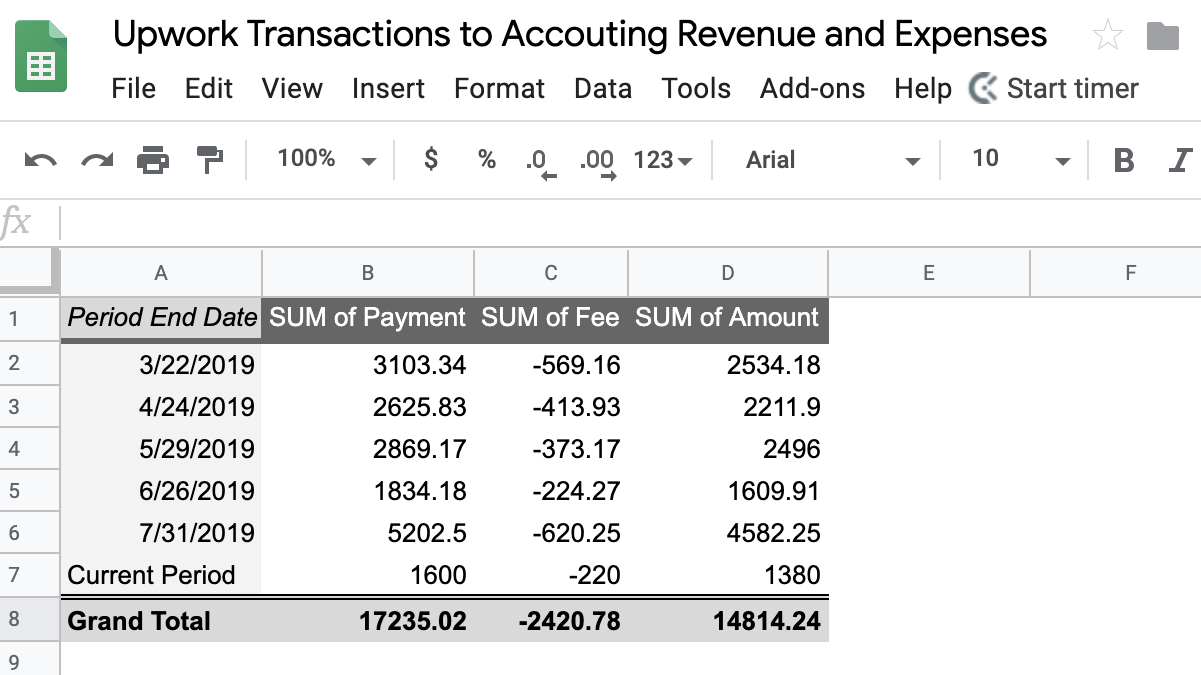Select column C header
Image resolution: width=1201 pixels, height=675 pixels.
pyautogui.click(x=551, y=273)
